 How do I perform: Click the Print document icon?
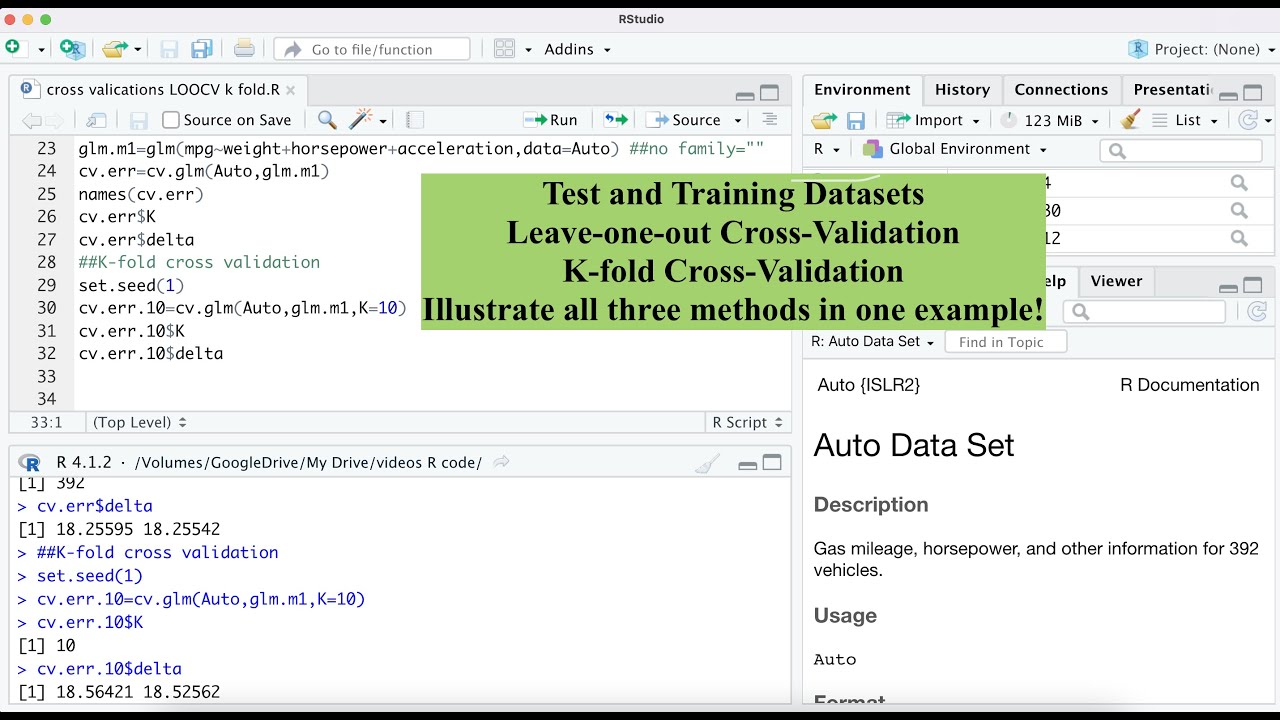(244, 48)
